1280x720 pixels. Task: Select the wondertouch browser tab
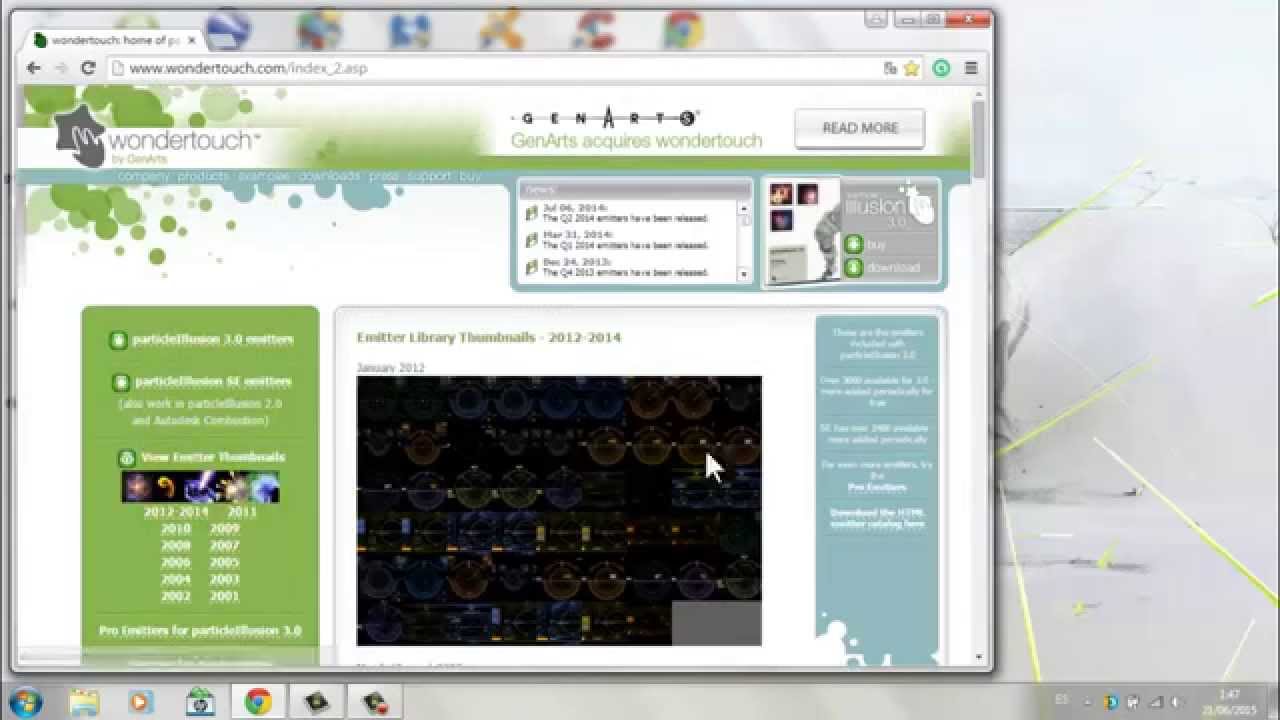click(x=114, y=40)
